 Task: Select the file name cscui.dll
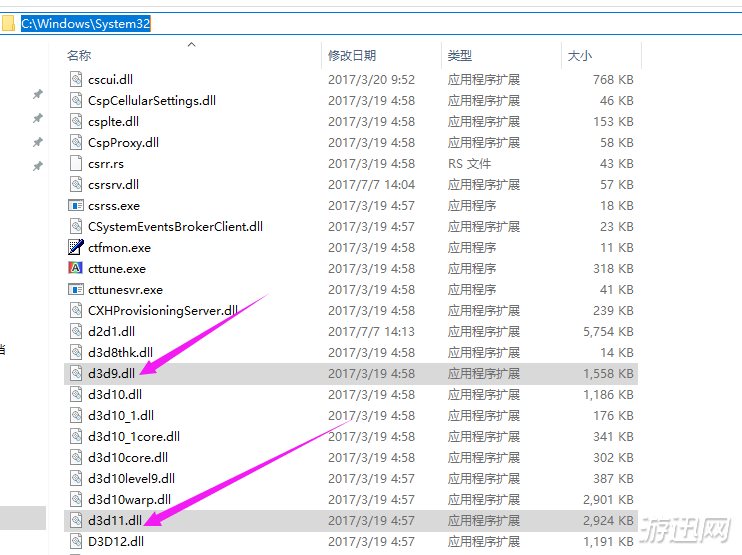(x=110, y=79)
